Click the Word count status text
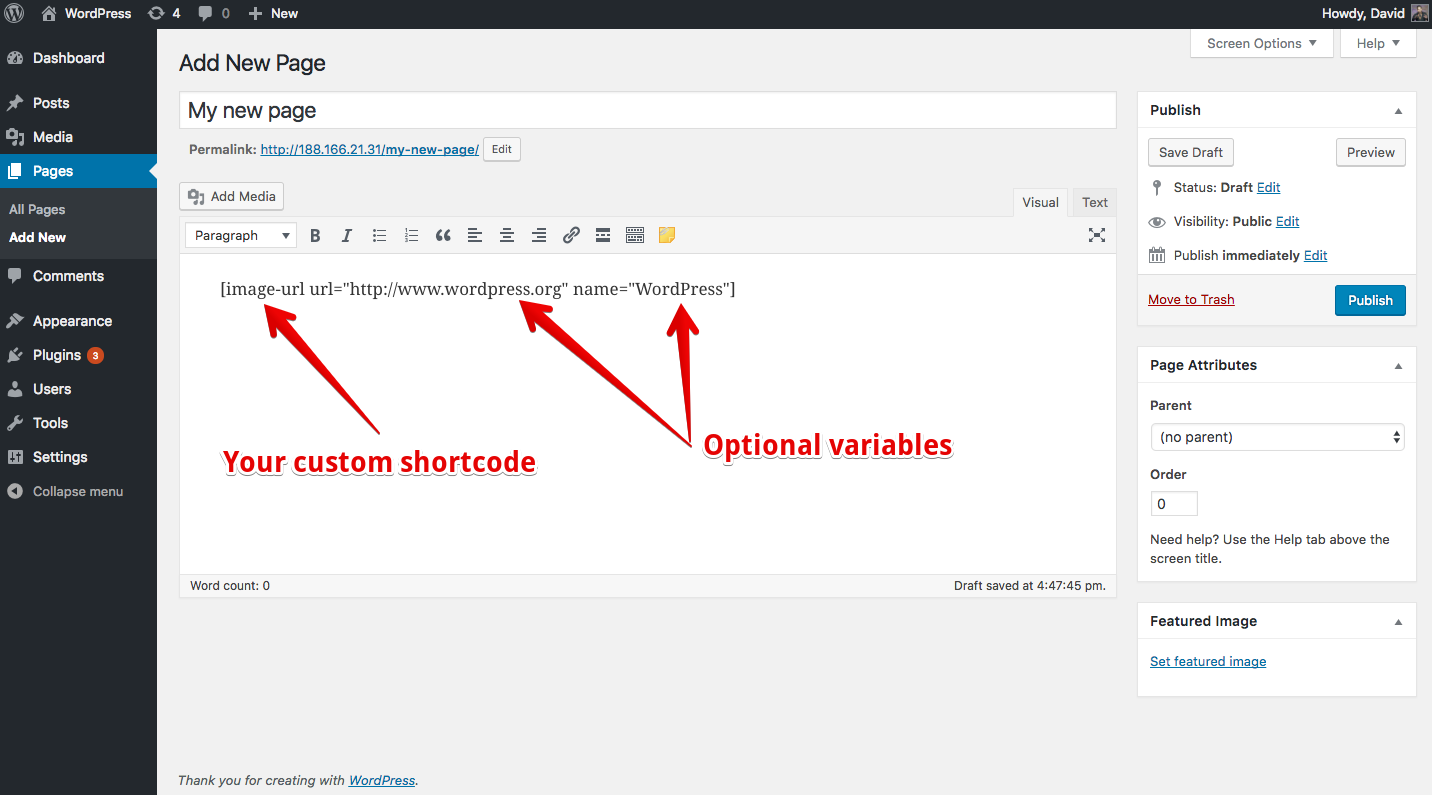Viewport: 1432px width, 795px height. 230,586
